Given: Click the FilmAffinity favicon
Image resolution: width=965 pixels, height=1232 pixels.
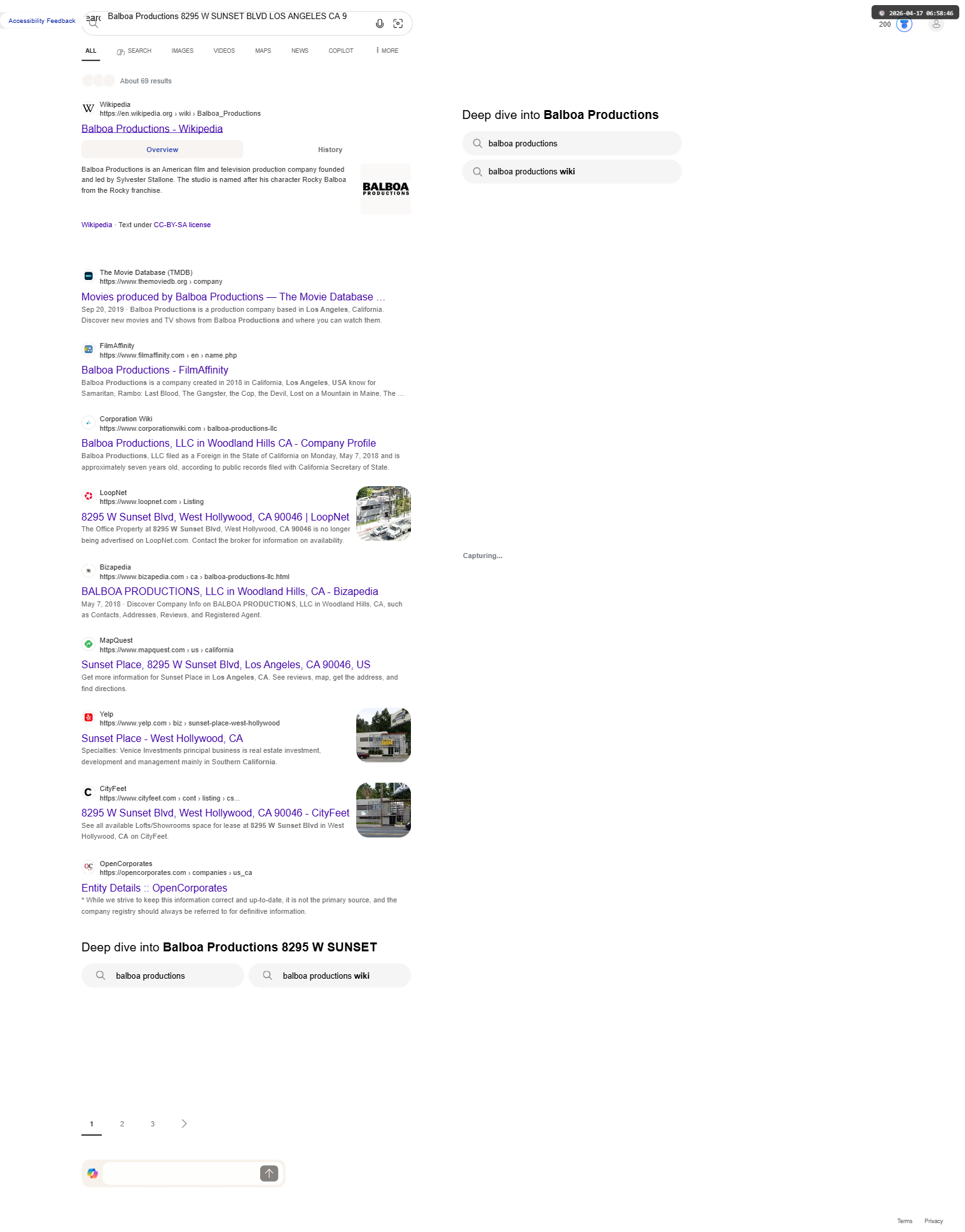Looking at the screenshot, I should click(88, 349).
